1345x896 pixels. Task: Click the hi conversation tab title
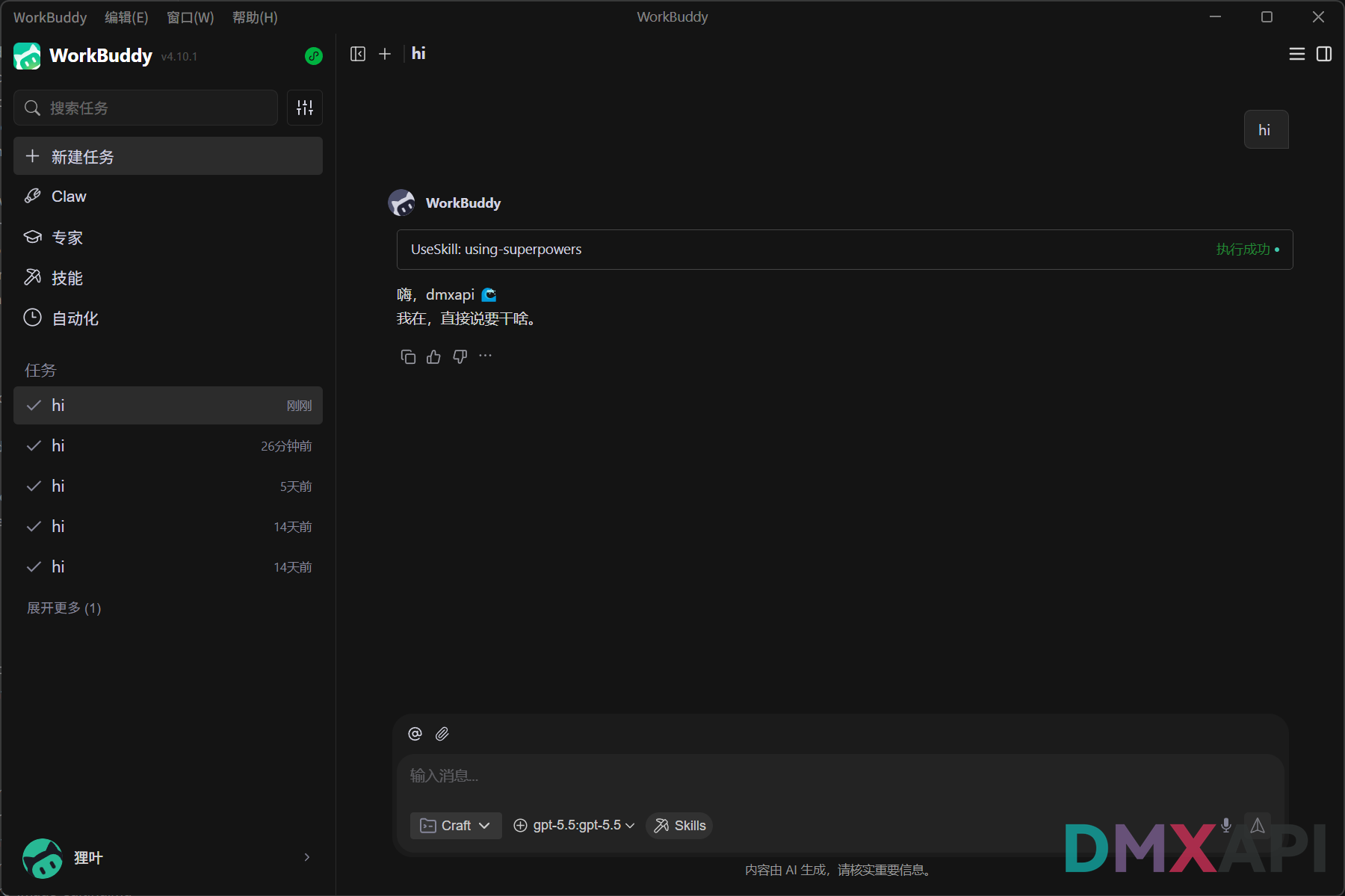418,54
